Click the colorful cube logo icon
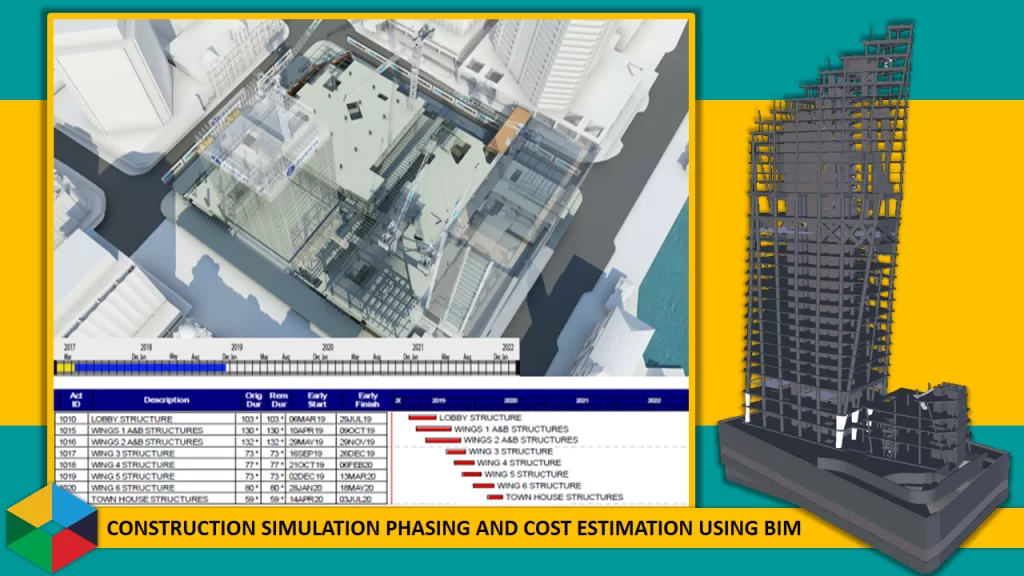The width and height of the screenshot is (1024, 576). pos(51,526)
